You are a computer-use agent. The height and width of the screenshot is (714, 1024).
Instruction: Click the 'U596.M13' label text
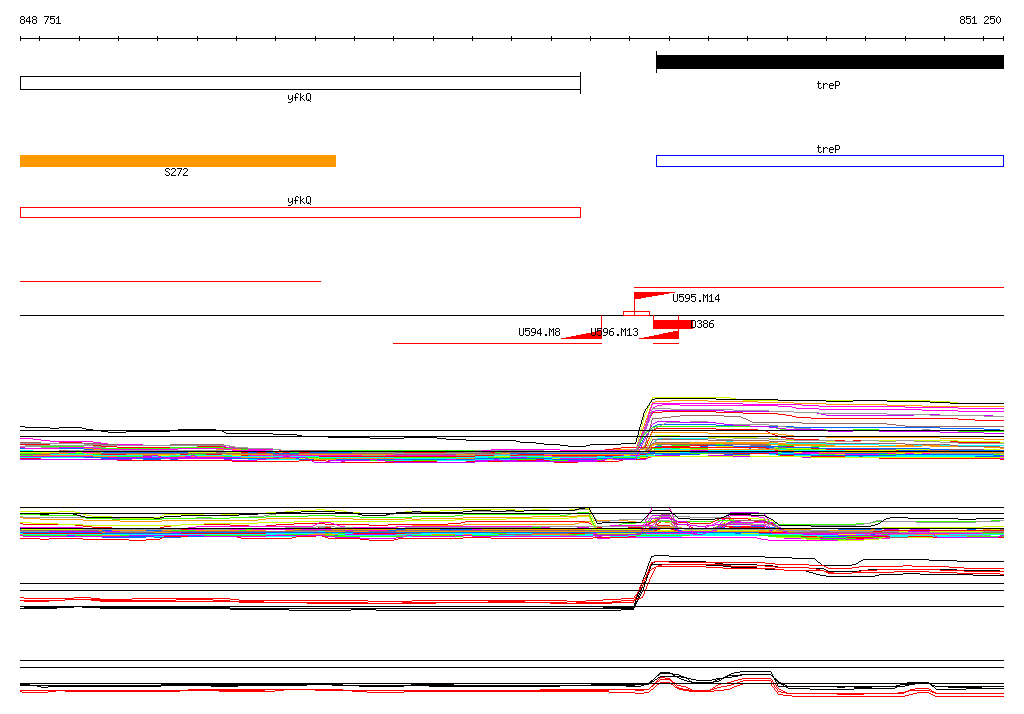point(615,333)
